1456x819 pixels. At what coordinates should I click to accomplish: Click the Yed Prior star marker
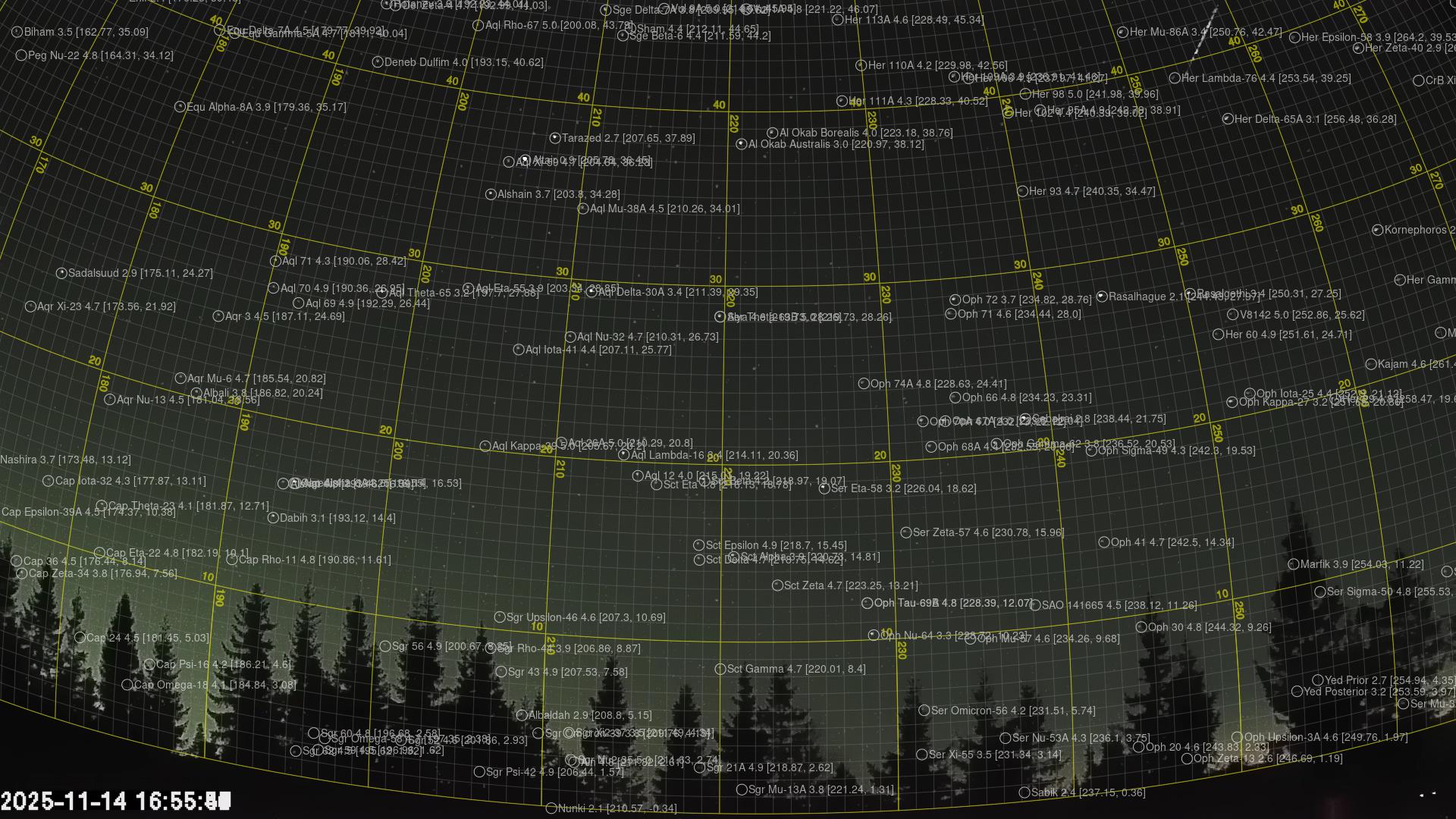tap(1318, 680)
